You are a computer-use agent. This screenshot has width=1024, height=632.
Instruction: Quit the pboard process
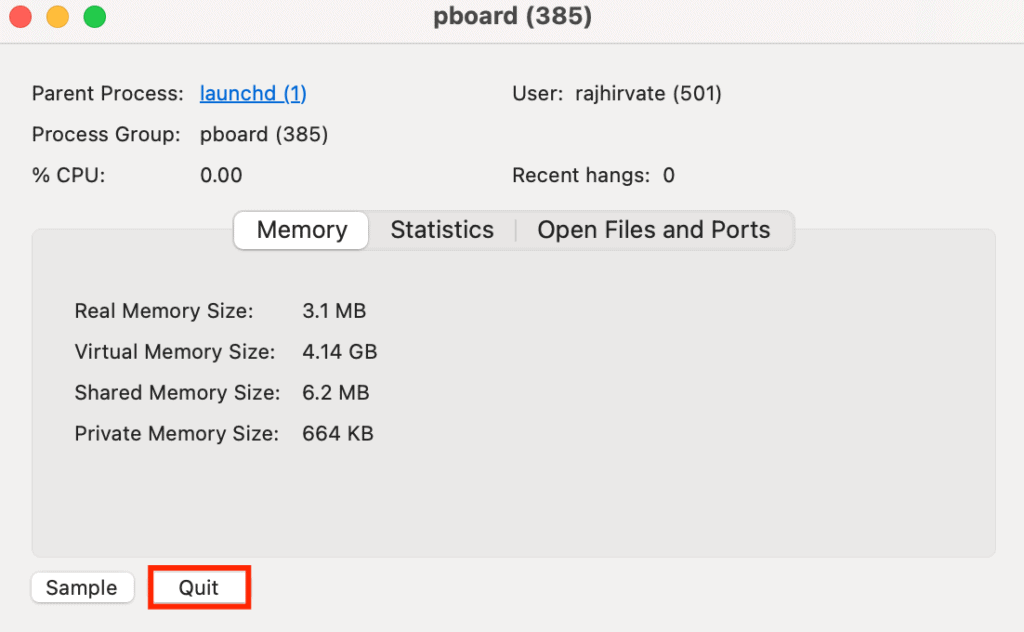coord(199,588)
